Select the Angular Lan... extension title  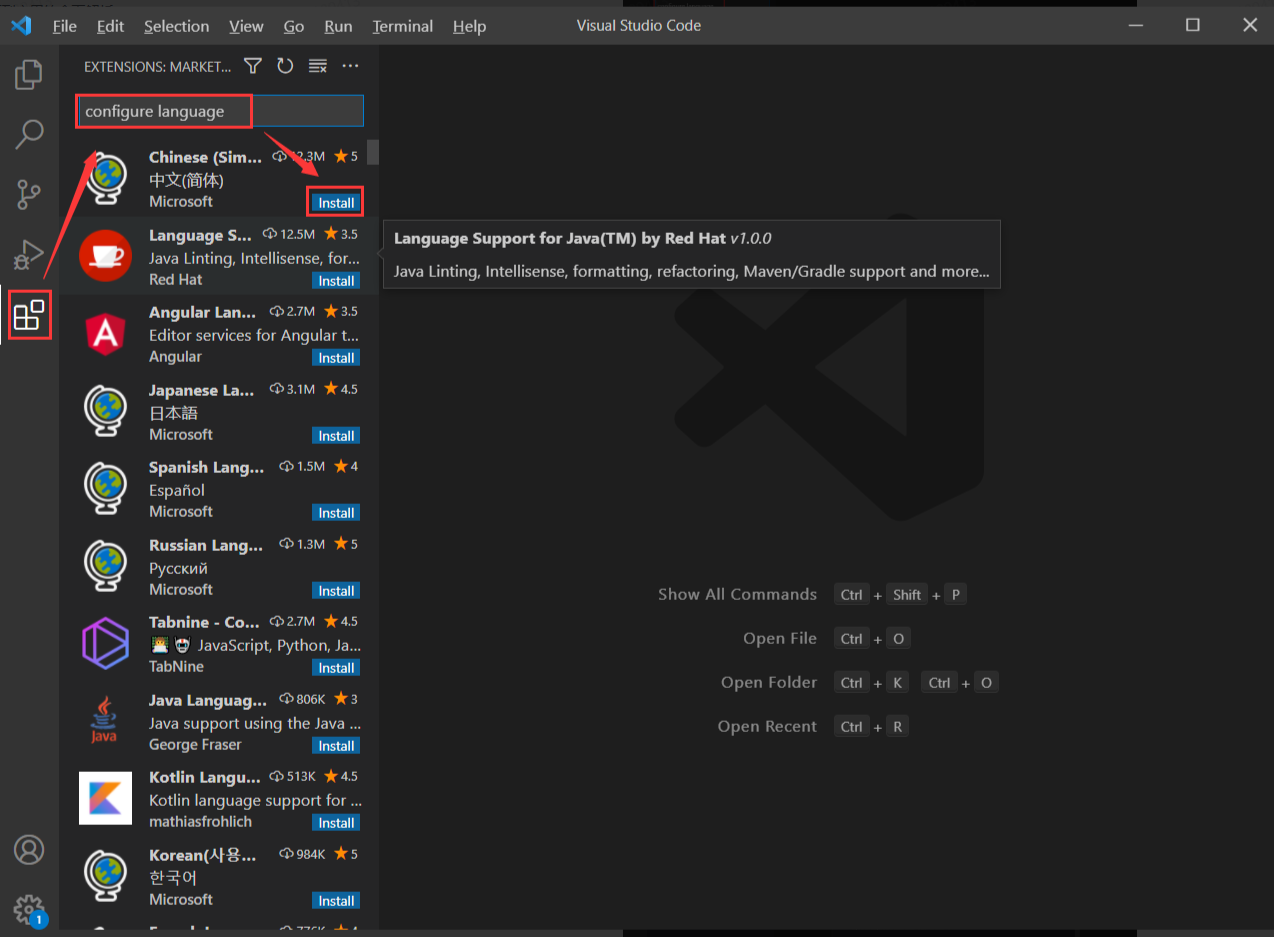[x=202, y=312]
